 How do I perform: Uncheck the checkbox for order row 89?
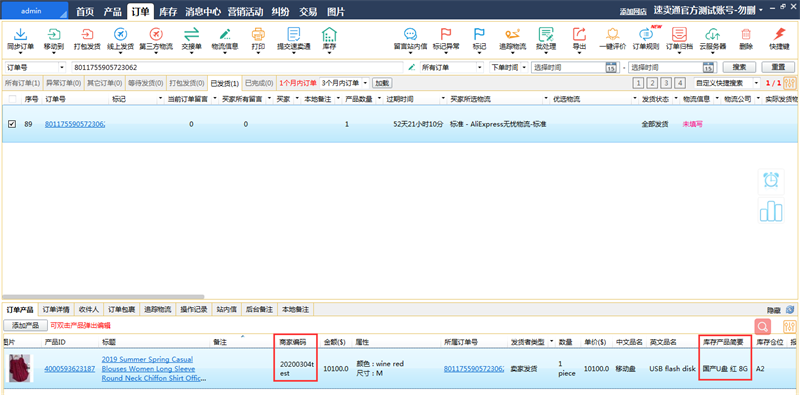click(x=12, y=124)
